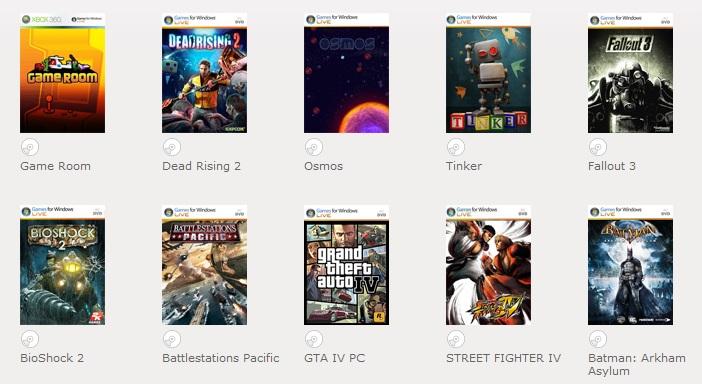Click the disc icon above STREET FIGHTER IV

456,339
